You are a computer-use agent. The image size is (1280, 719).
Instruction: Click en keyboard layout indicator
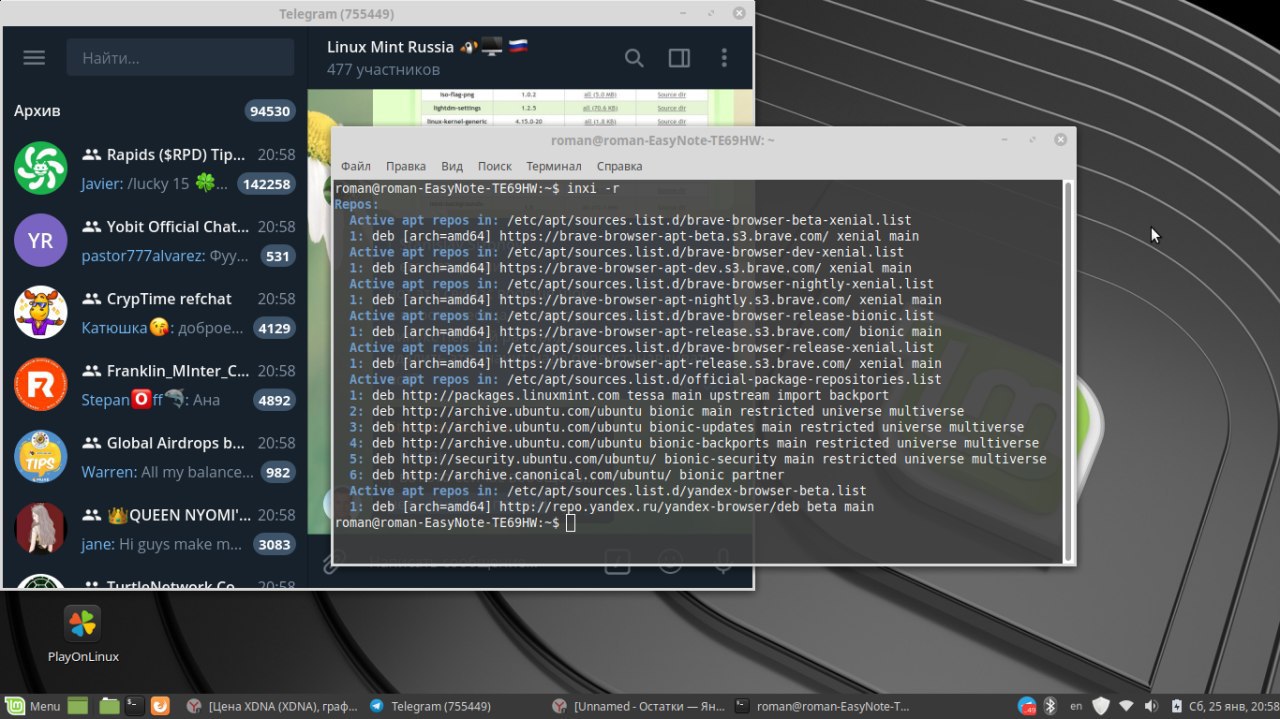coord(1076,706)
